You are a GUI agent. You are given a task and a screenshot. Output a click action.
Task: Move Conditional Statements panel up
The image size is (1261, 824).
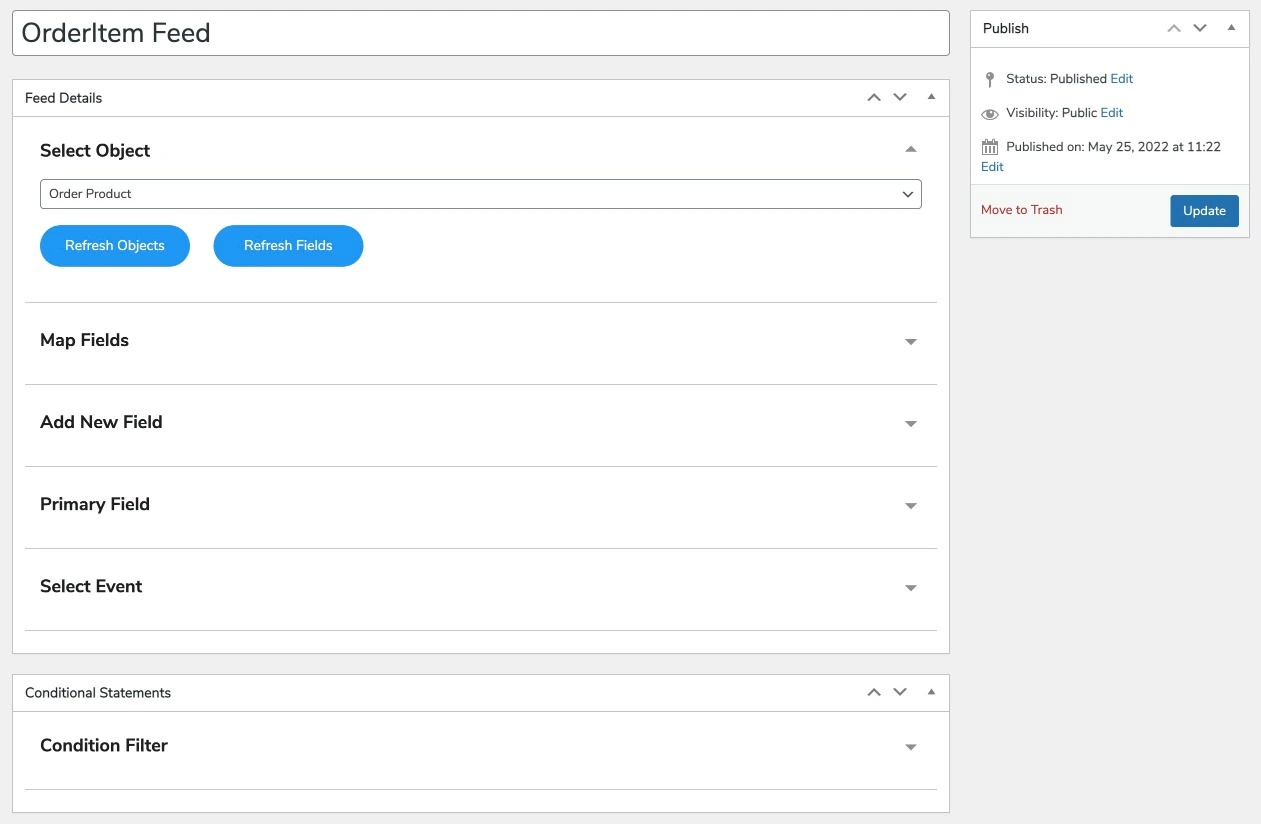(x=874, y=693)
